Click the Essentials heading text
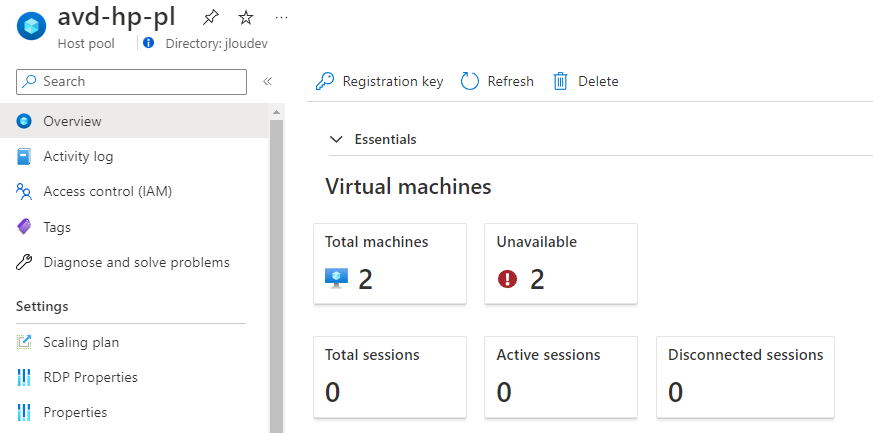 point(385,139)
